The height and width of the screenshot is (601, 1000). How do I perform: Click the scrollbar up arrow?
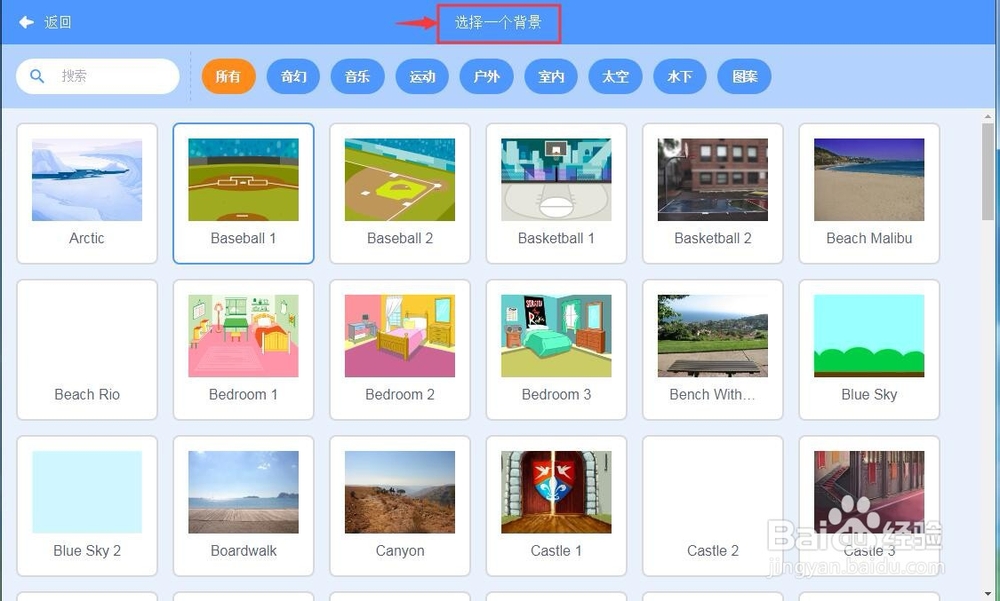coord(988,117)
